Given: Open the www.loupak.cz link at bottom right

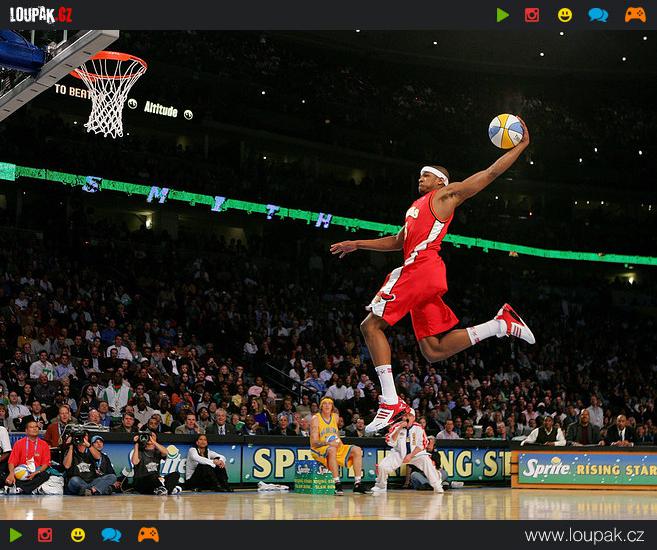Looking at the screenshot, I should (584, 536).
